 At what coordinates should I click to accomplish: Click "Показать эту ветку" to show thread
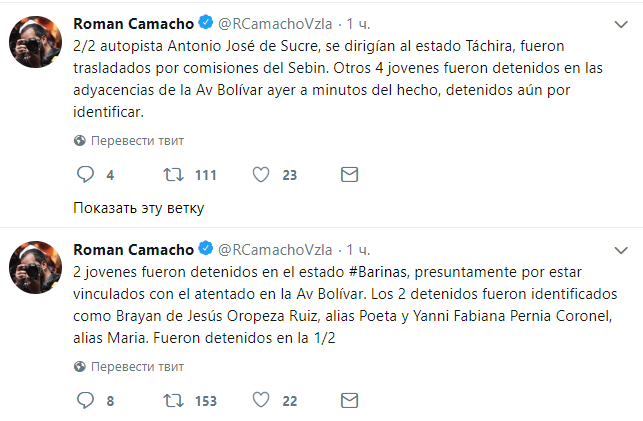point(139,208)
